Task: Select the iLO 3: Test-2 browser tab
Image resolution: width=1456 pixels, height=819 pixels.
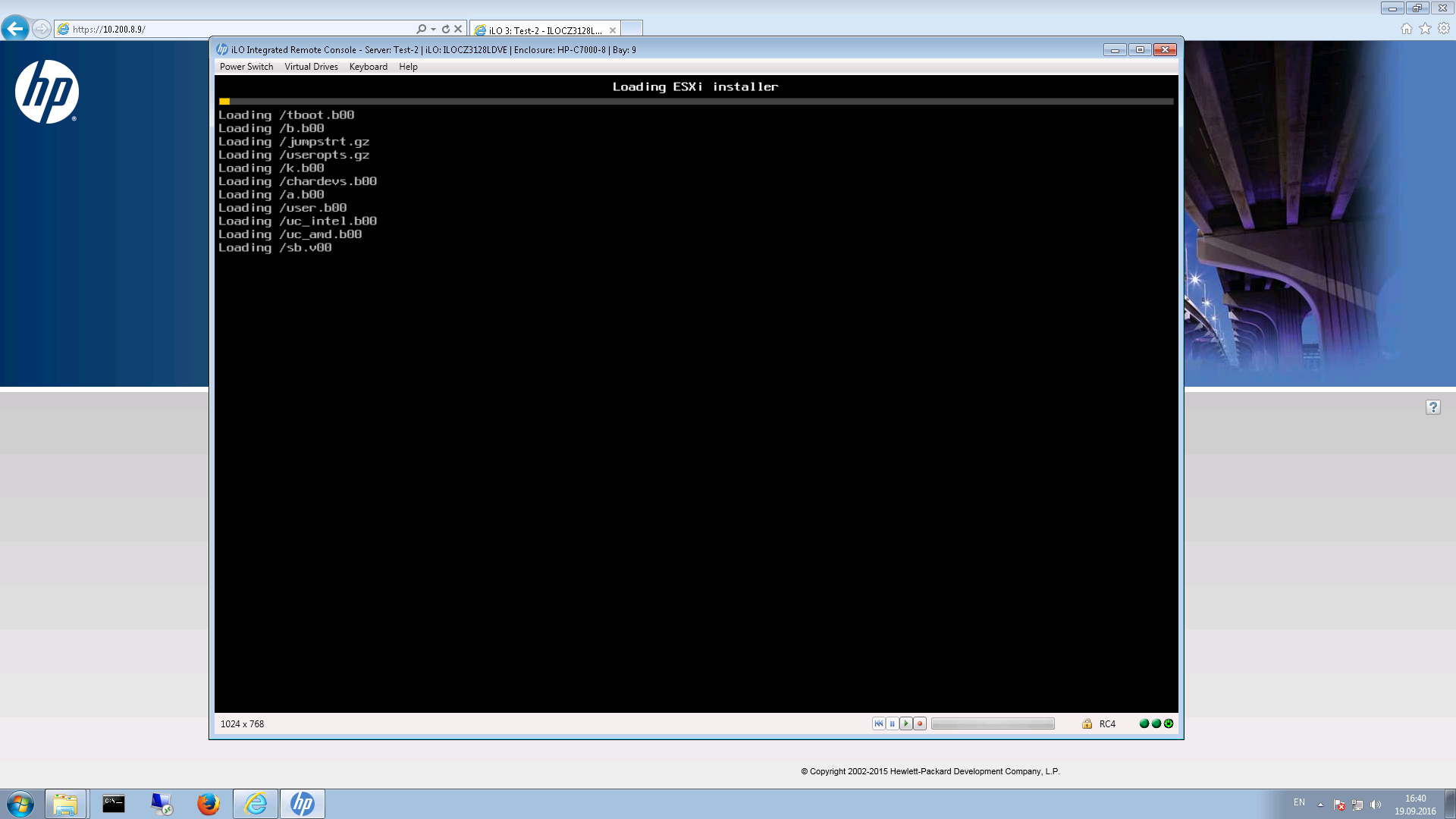Action: (x=544, y=30)
